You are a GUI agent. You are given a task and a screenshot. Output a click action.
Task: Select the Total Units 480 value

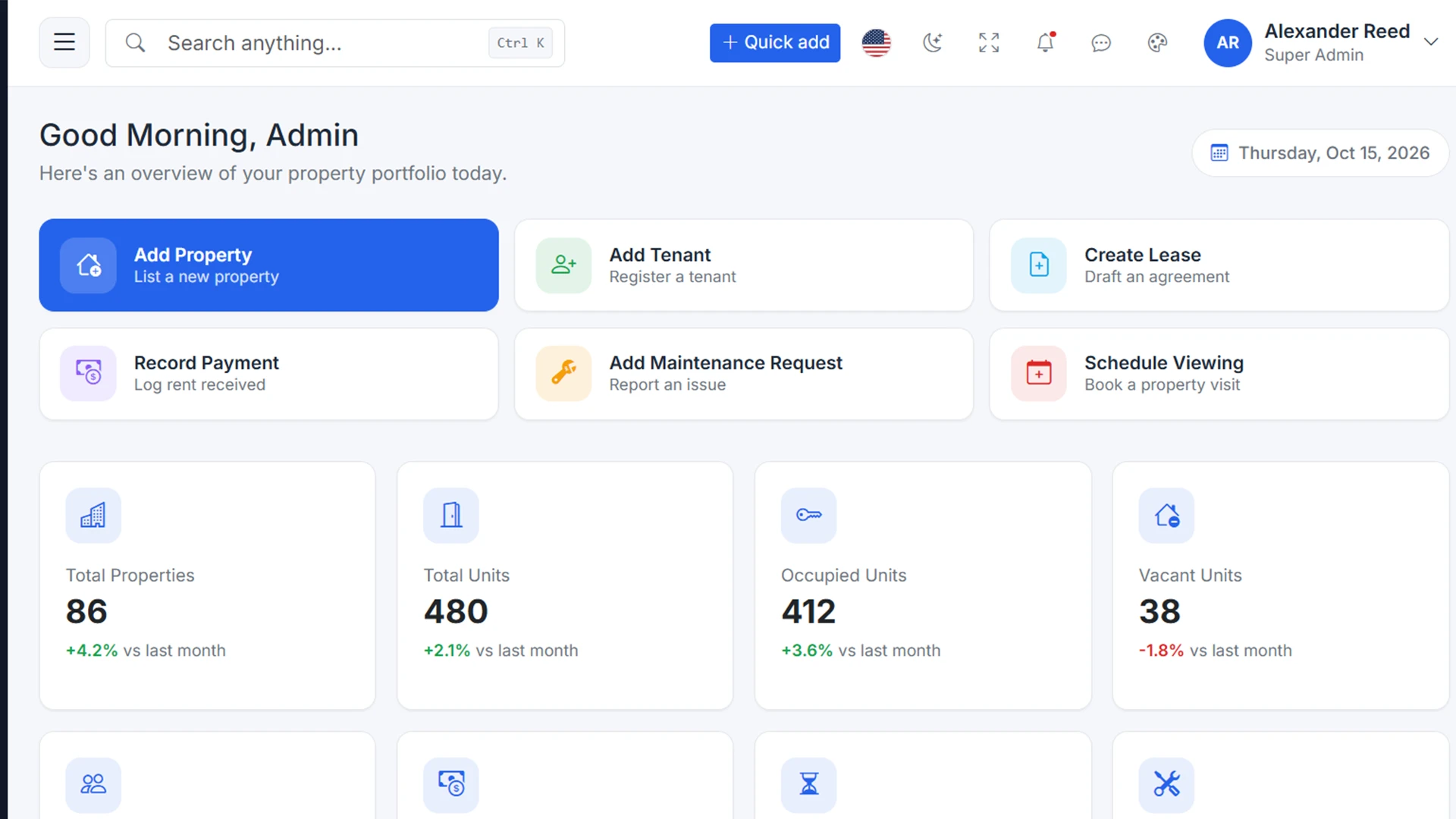coord(456,611)
